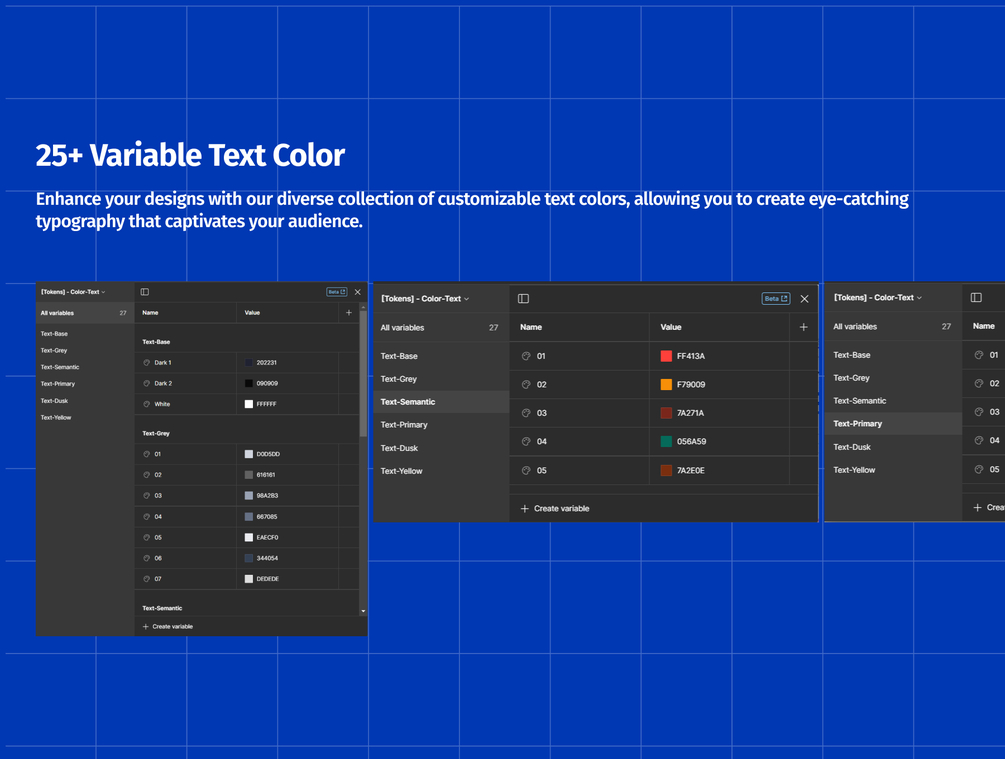Image resolution: width=1005 pixels, height=759 pixels.
Task: Expand the Tokens Color-Text collection dropdown in the middle panel
Action: [425, 298]
